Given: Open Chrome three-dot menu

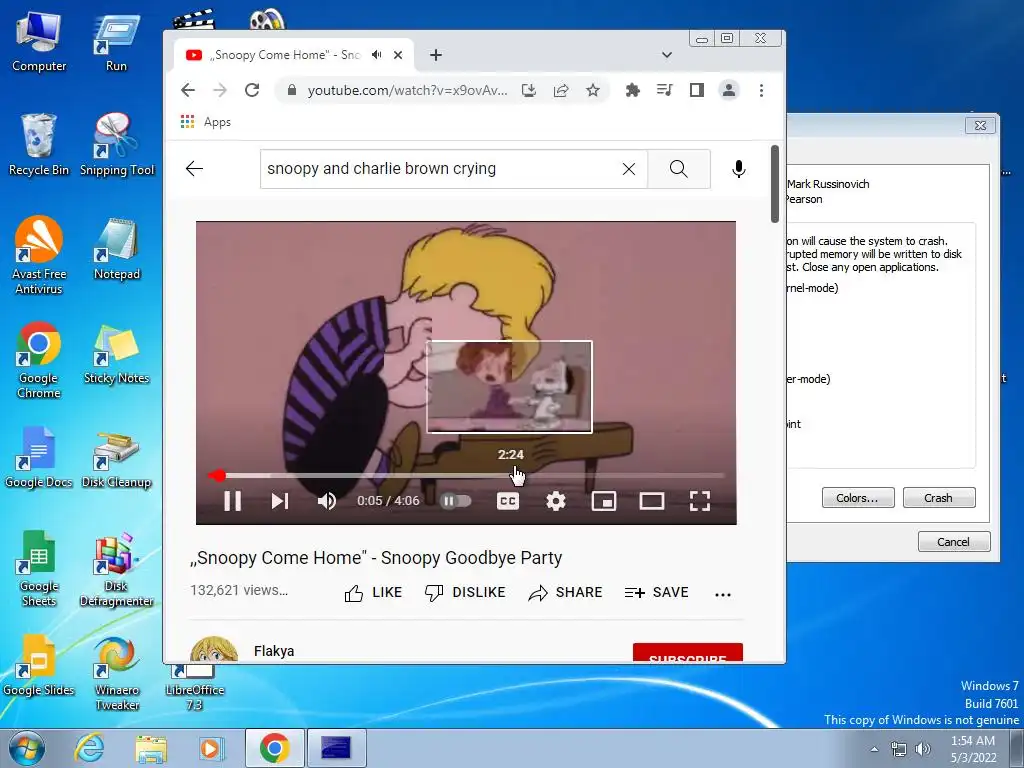Looking at the screenshot, I should (761, 90).
